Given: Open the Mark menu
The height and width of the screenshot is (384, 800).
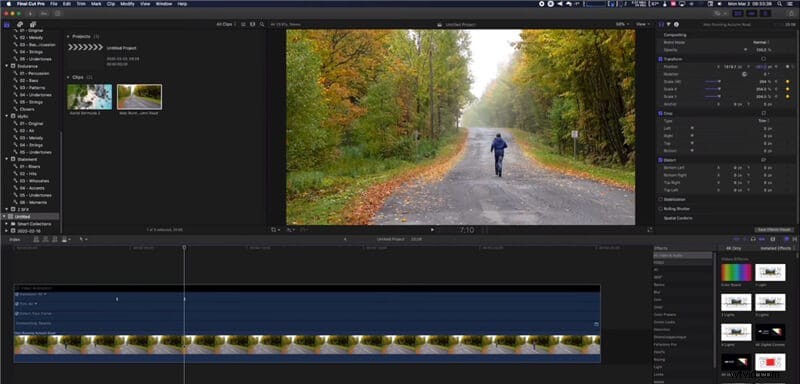Looking at the screenshot, I should tap(96, 4).
